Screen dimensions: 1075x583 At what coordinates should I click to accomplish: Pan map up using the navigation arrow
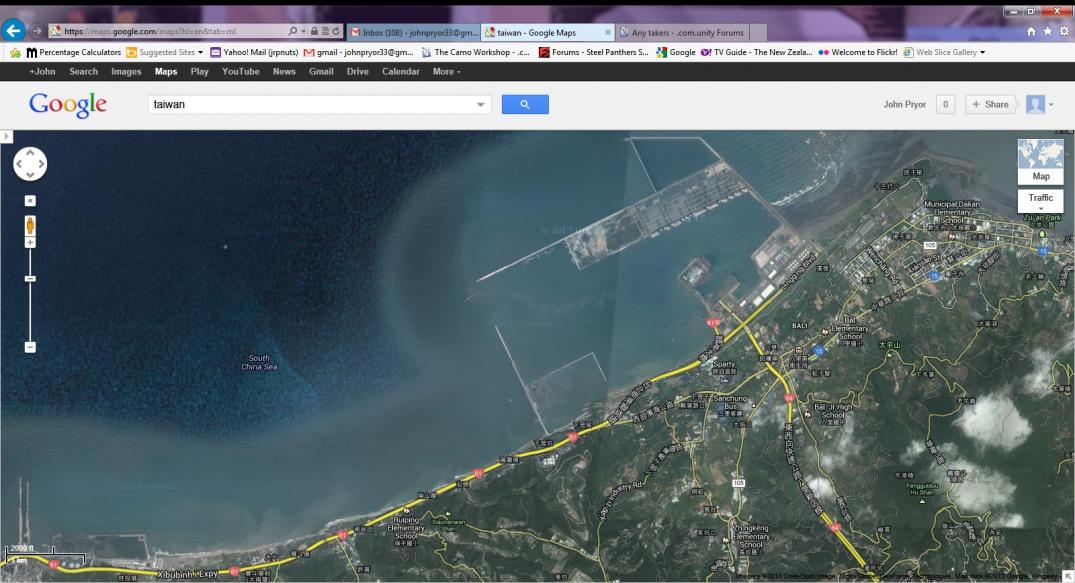point(30,153)
